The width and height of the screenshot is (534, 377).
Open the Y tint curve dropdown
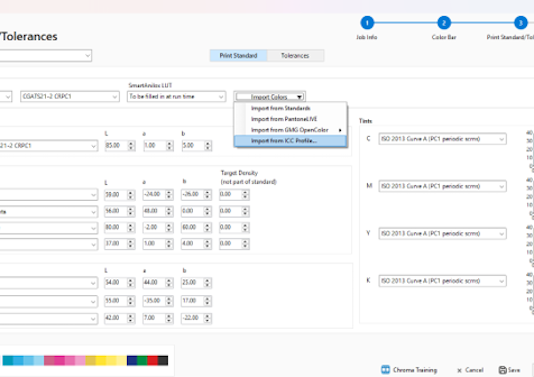(x=442, y=234)
